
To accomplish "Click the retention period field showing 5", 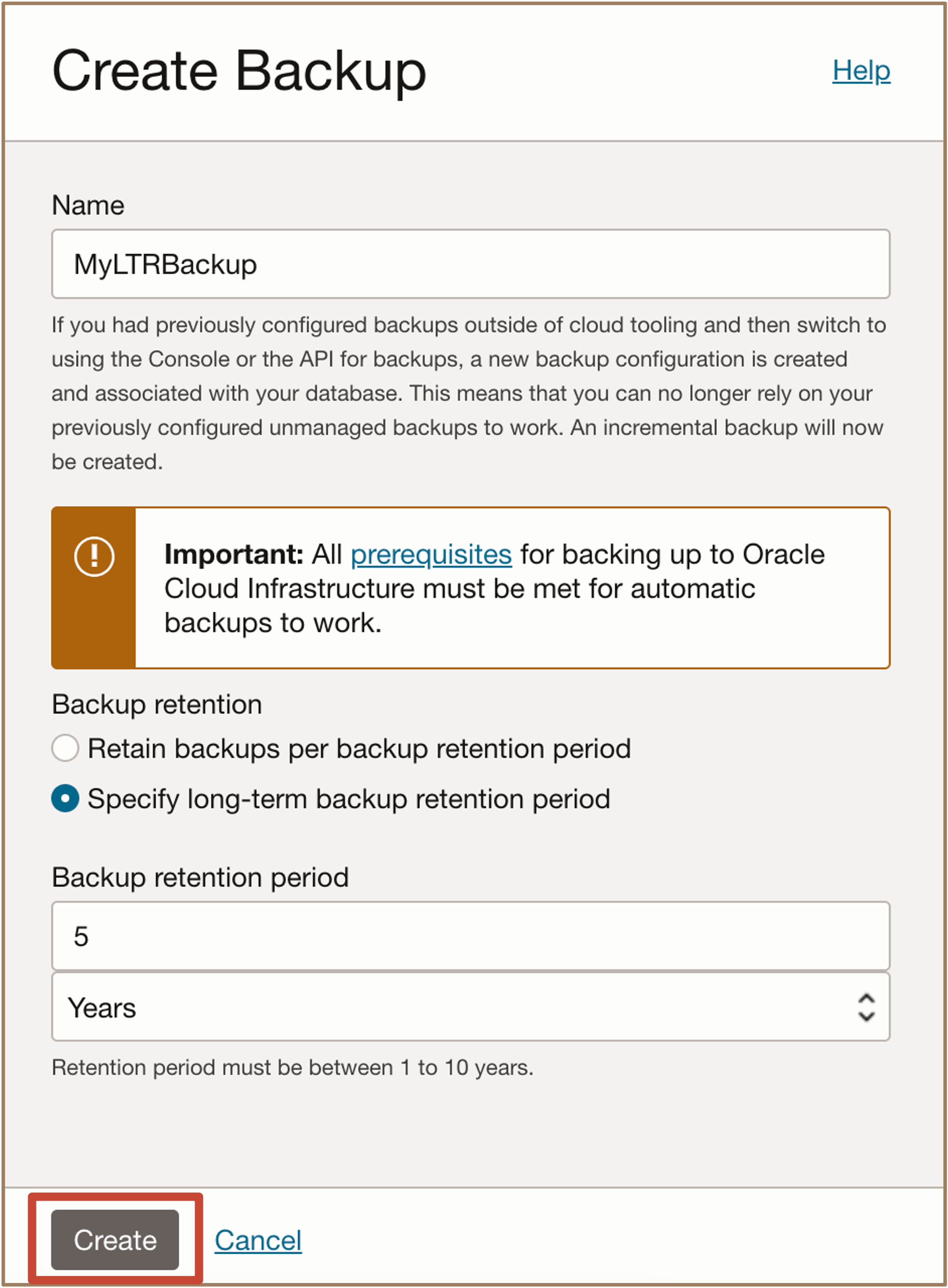I will (x=470, y=936).
